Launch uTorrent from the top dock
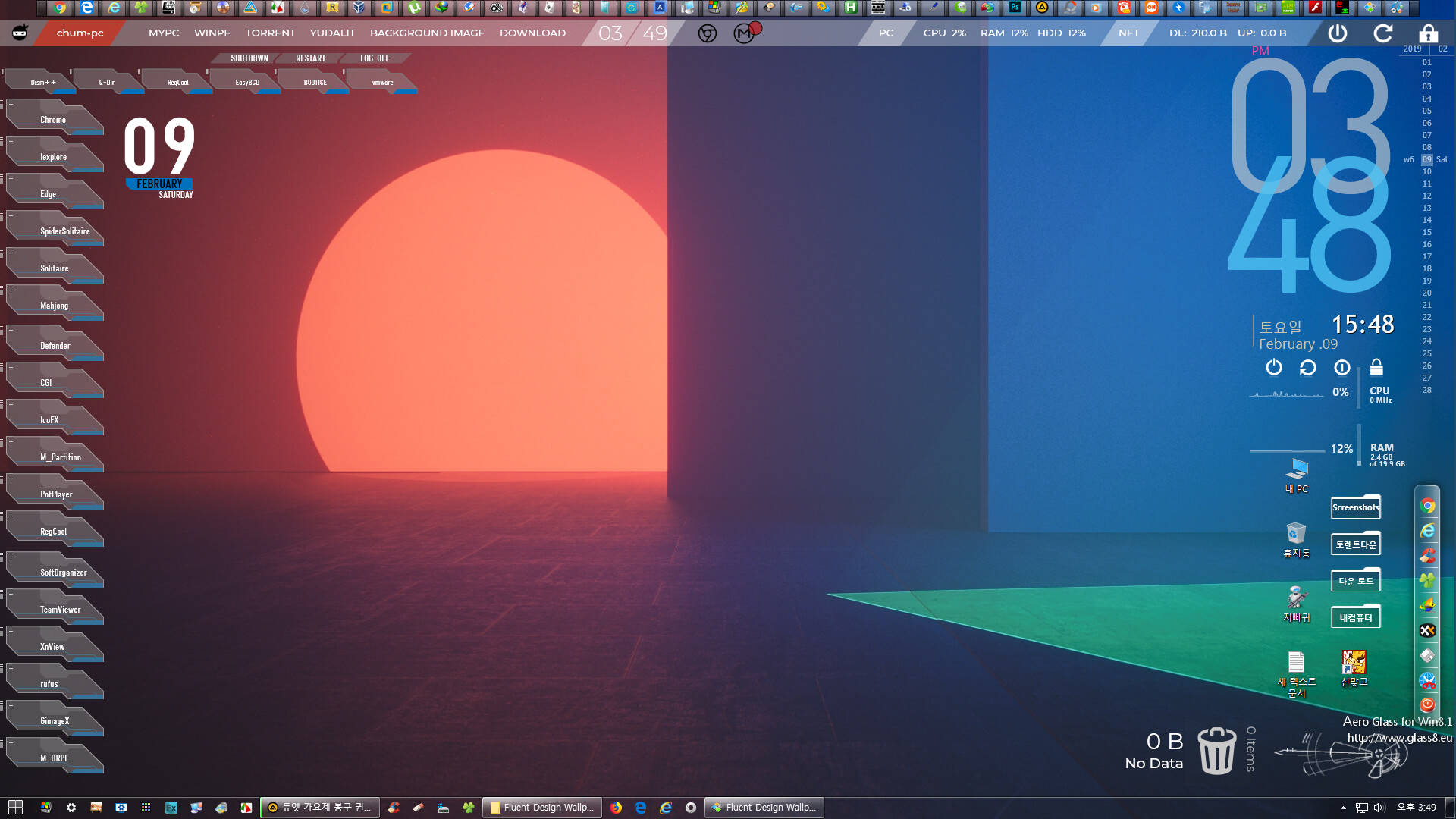Screen dimensions: 1456x819 point(414,8)
